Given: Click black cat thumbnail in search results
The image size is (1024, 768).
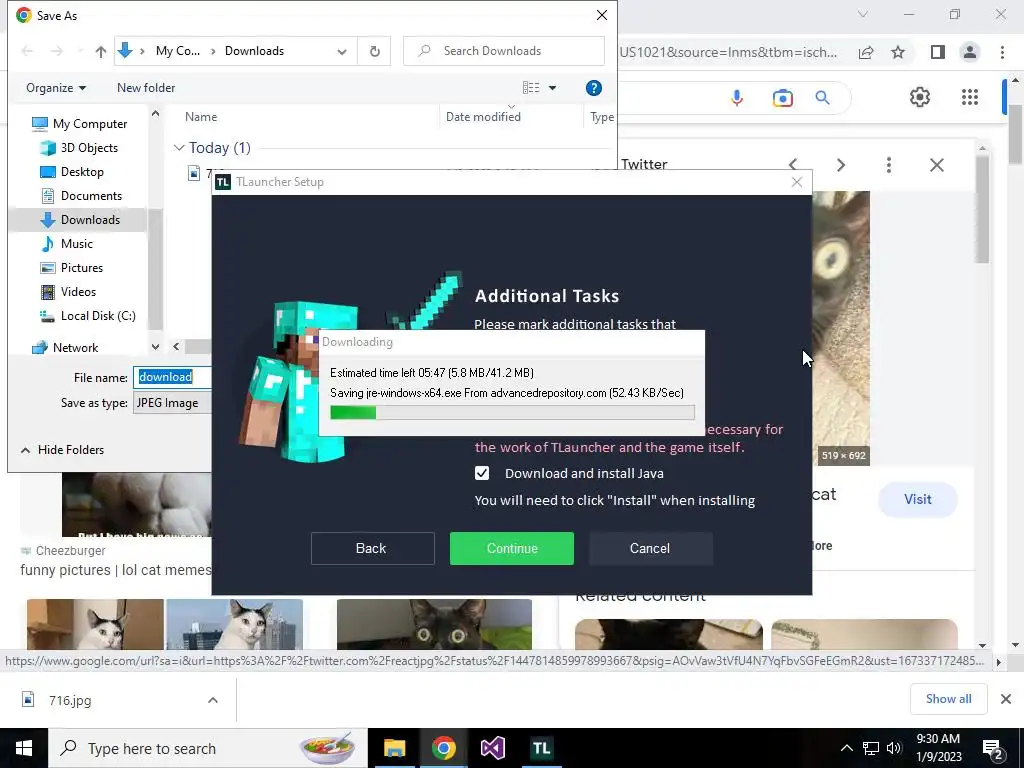Looking at the screenshot, I should [434, 624].
